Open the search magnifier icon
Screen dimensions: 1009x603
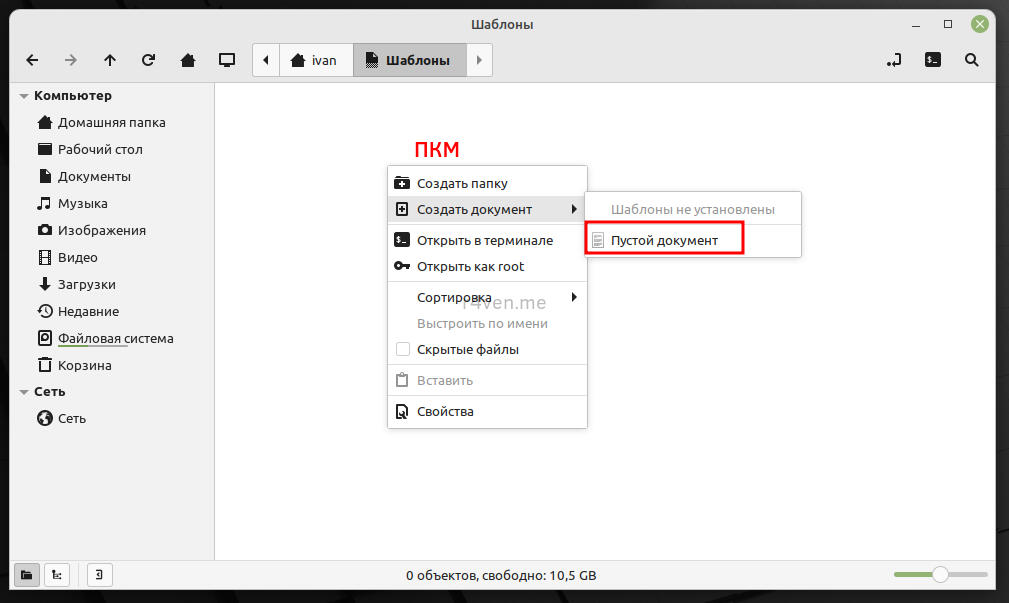pos(971,60)
